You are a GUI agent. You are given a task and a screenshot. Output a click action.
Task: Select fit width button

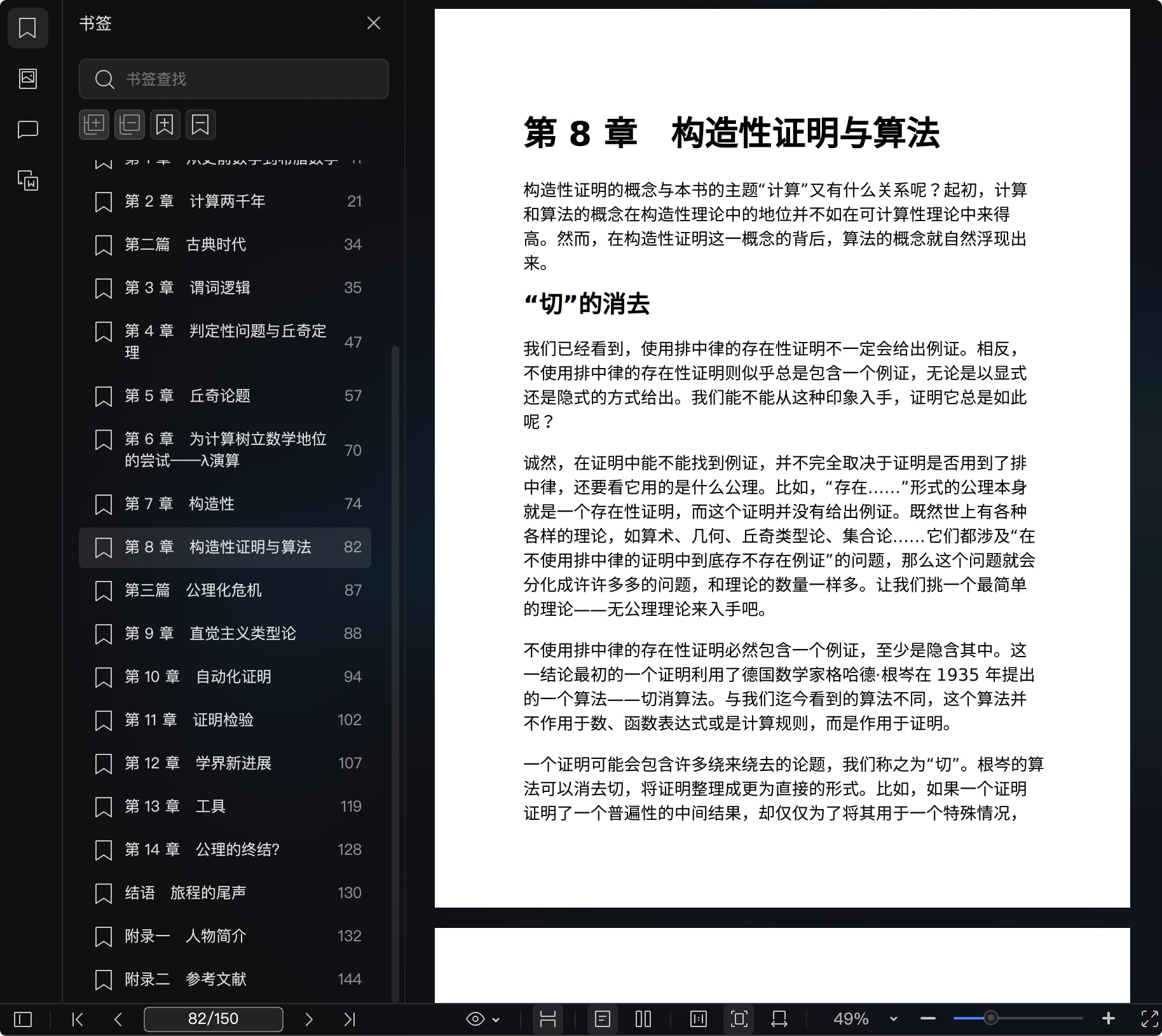pyautogui.click(x=779, y=1019)
